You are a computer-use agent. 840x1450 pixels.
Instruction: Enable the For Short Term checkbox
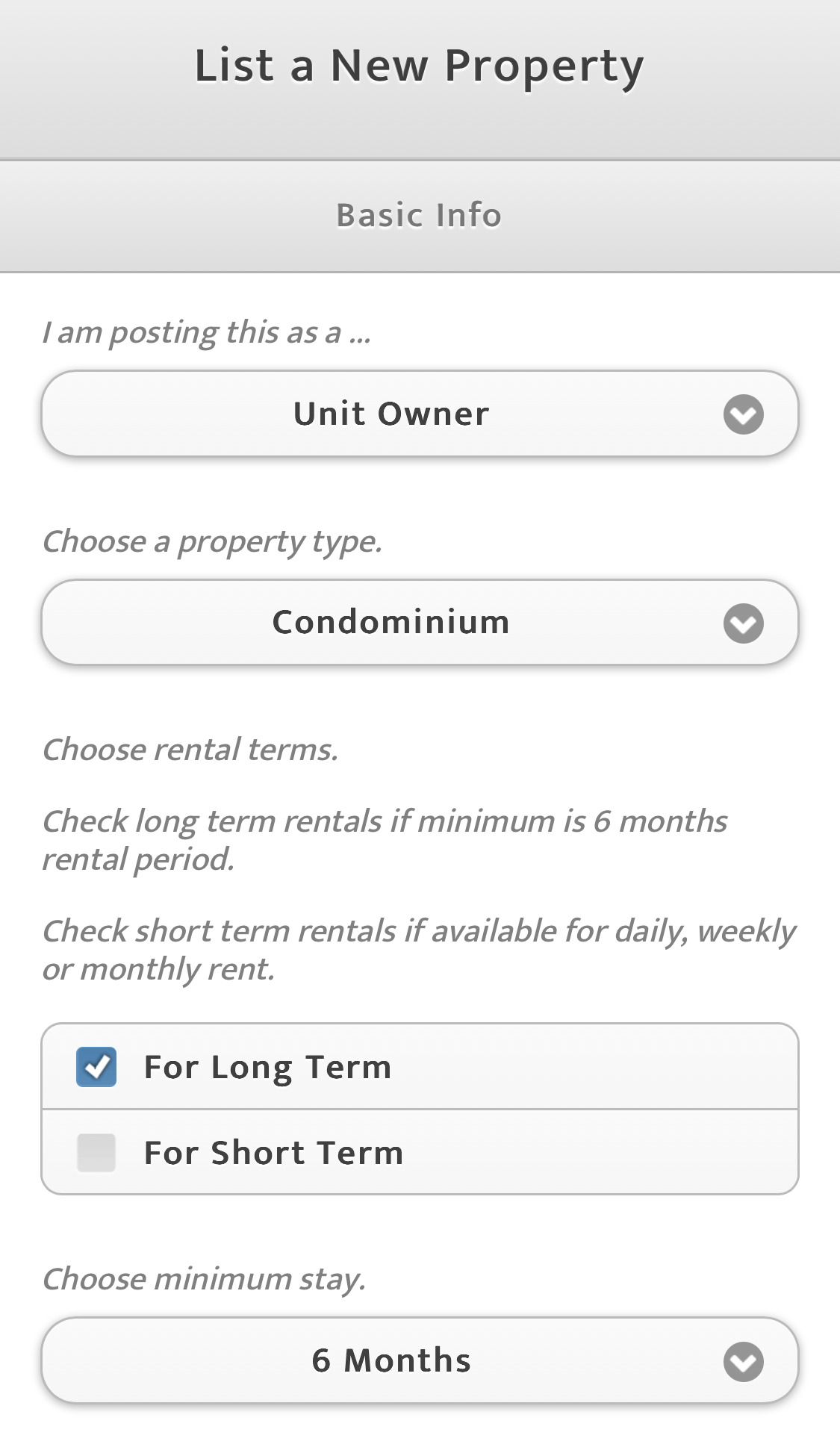tap(96, 1153)
